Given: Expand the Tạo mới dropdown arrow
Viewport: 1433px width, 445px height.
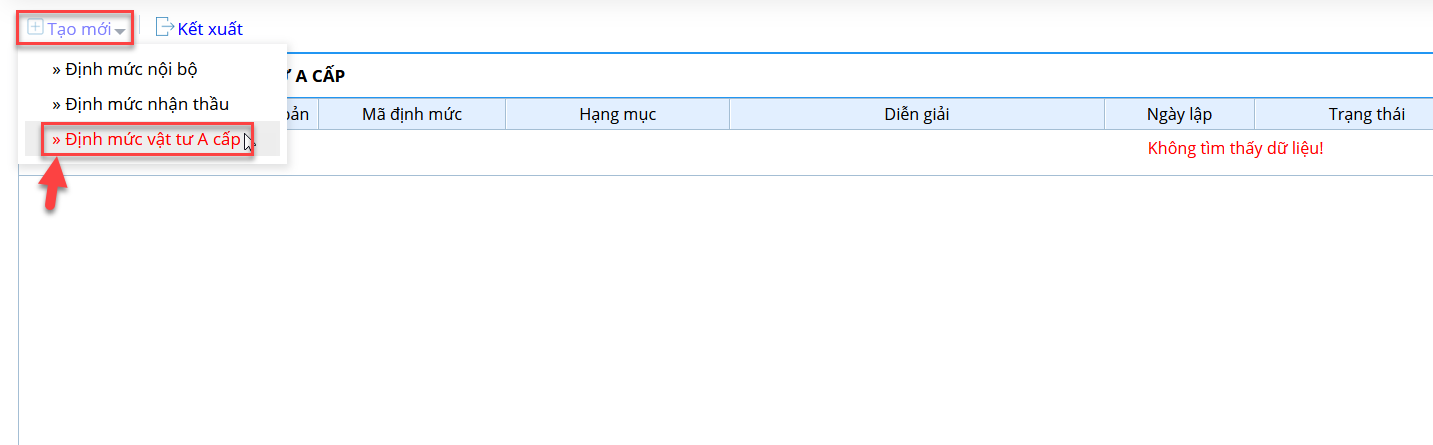Looking at the screenshot, I should click(121, 31).
